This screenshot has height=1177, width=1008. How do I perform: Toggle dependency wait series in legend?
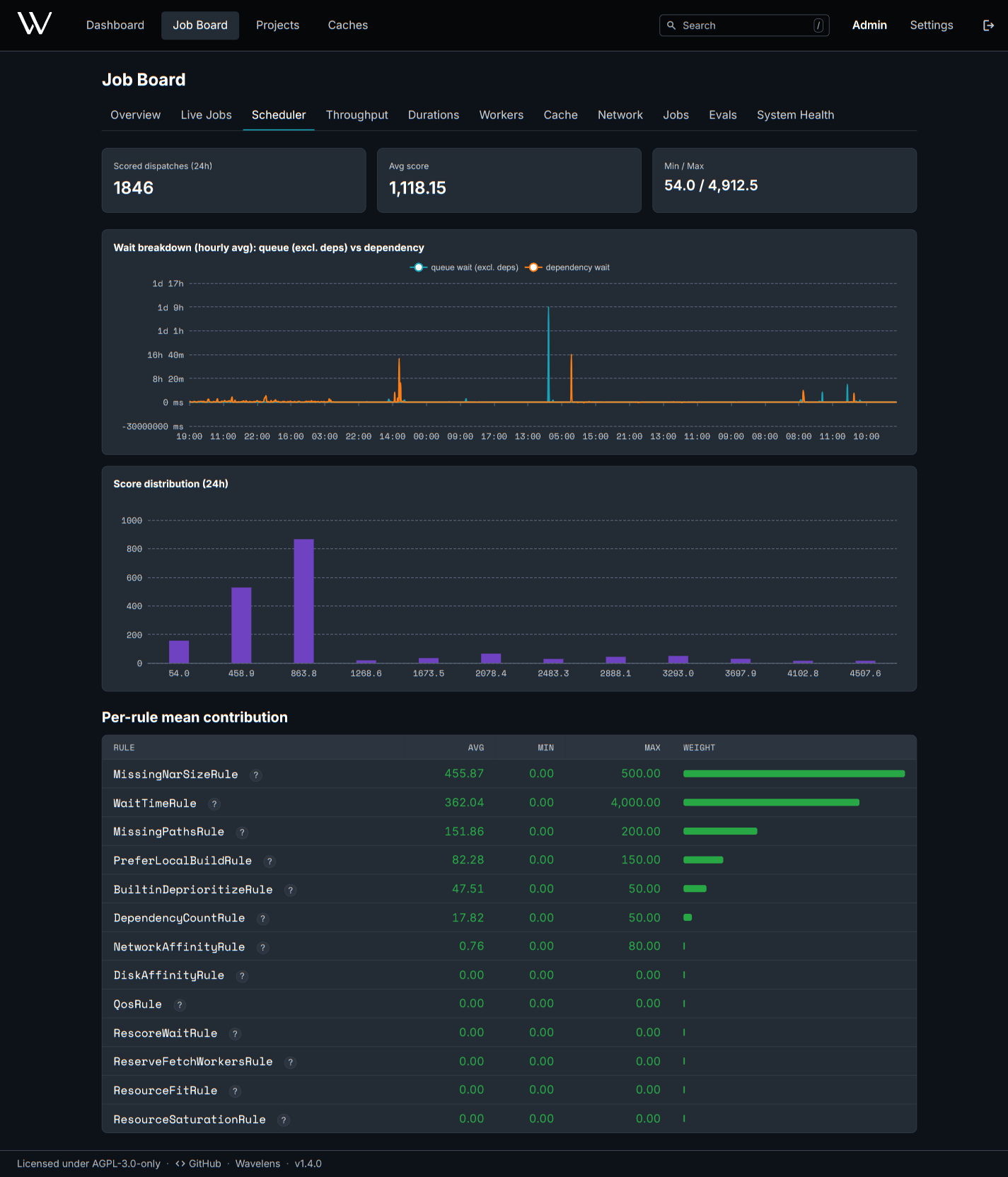pyautogui.click(x=567, y=267)
